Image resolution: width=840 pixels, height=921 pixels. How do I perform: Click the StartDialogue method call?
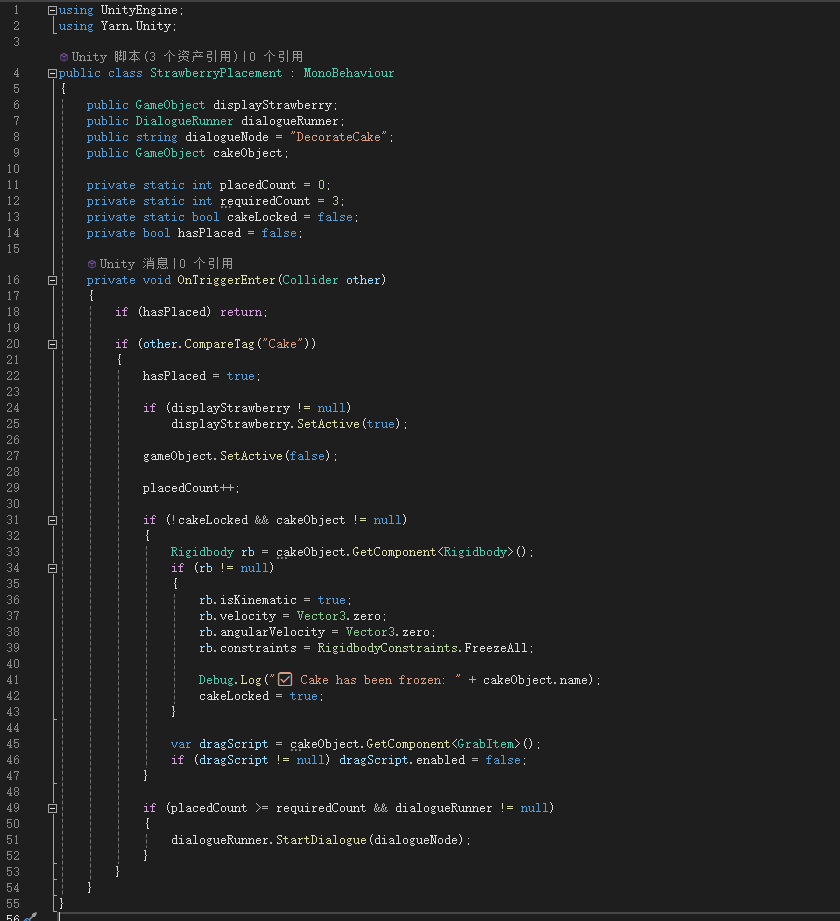[x=321, y=840]
